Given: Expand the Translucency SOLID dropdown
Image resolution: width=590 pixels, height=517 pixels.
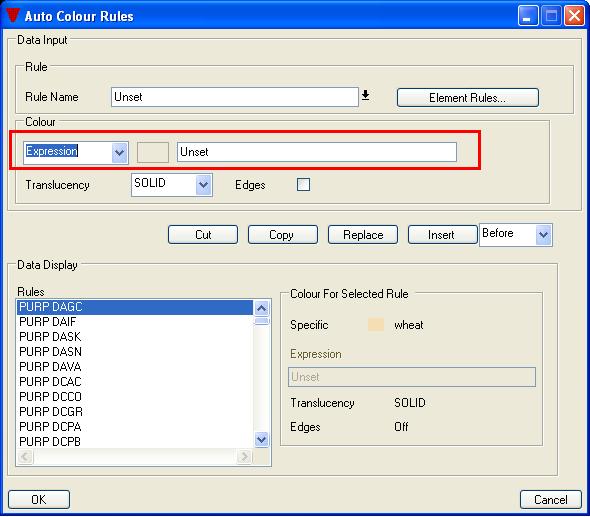Looking at the screenshot, I should [204, 184].
